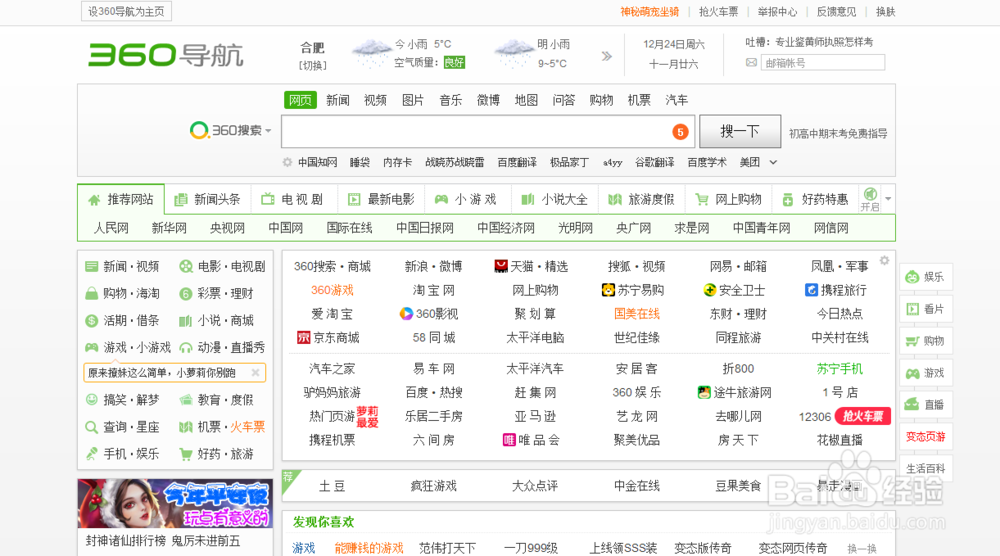The height and width of the screenshot is (556, 1000).
Task: Click the 抢火车票 red badge button
Action: tap(863, 416)
